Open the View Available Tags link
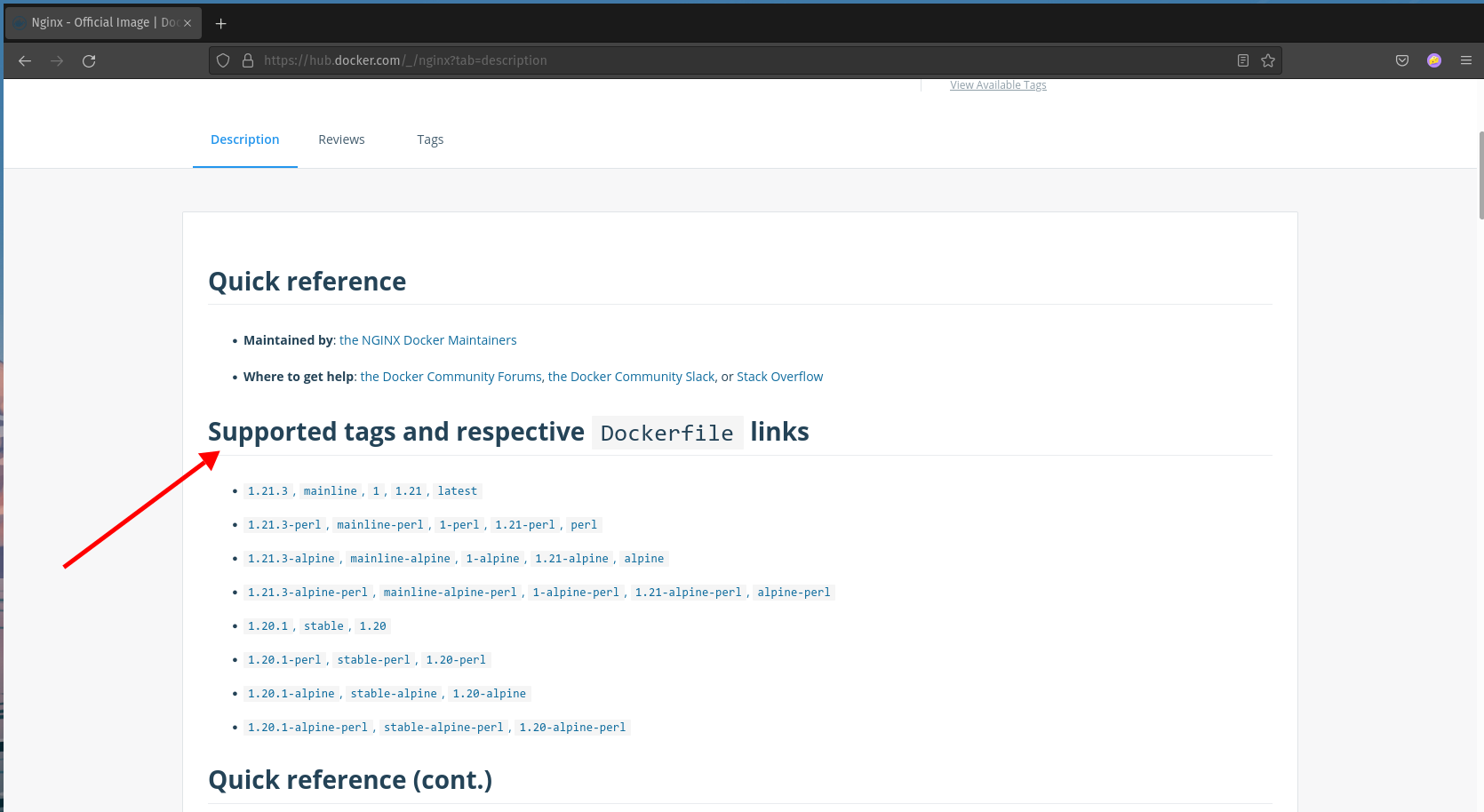This screenshot has width=1484, height=812. 997,84
